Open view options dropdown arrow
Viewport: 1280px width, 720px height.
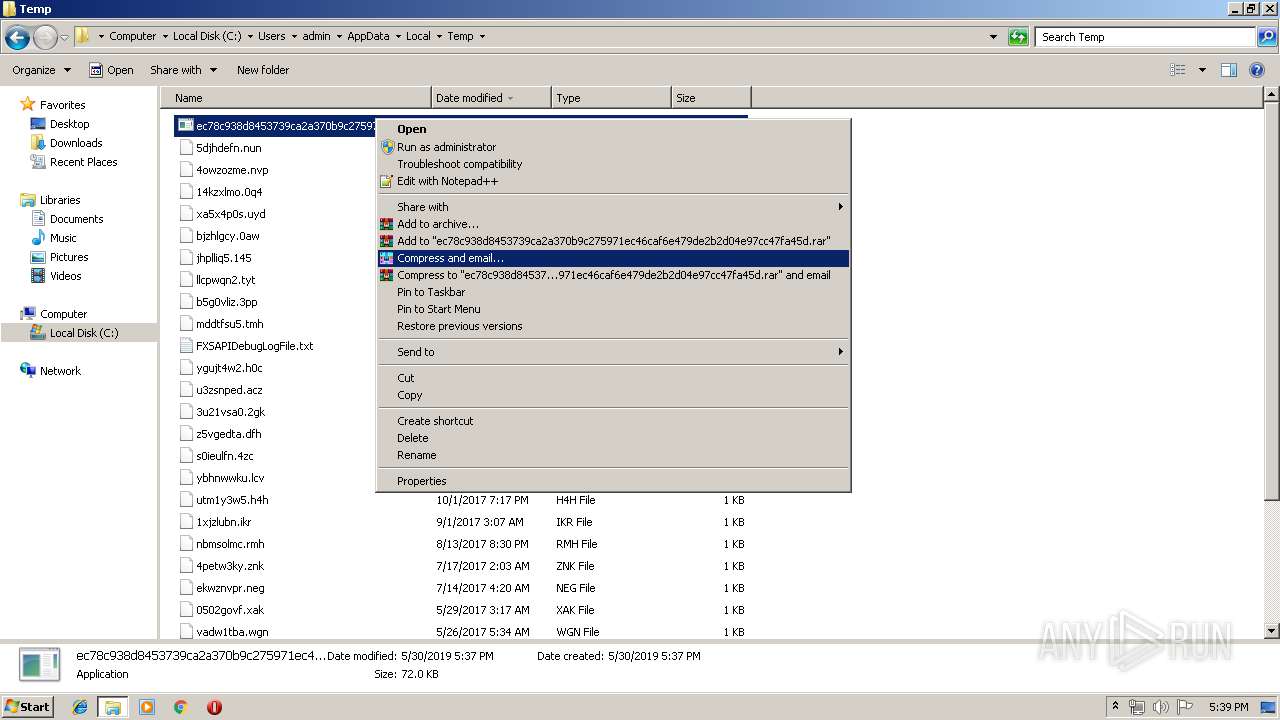(1202, 70)
